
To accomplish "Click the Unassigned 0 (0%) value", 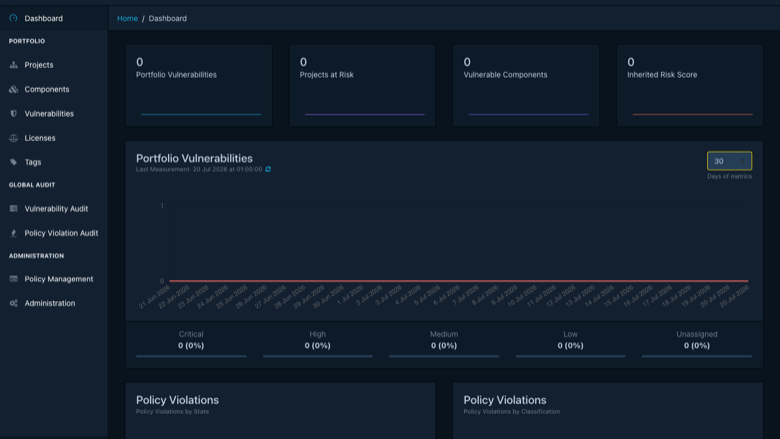I will coord(696,346).
